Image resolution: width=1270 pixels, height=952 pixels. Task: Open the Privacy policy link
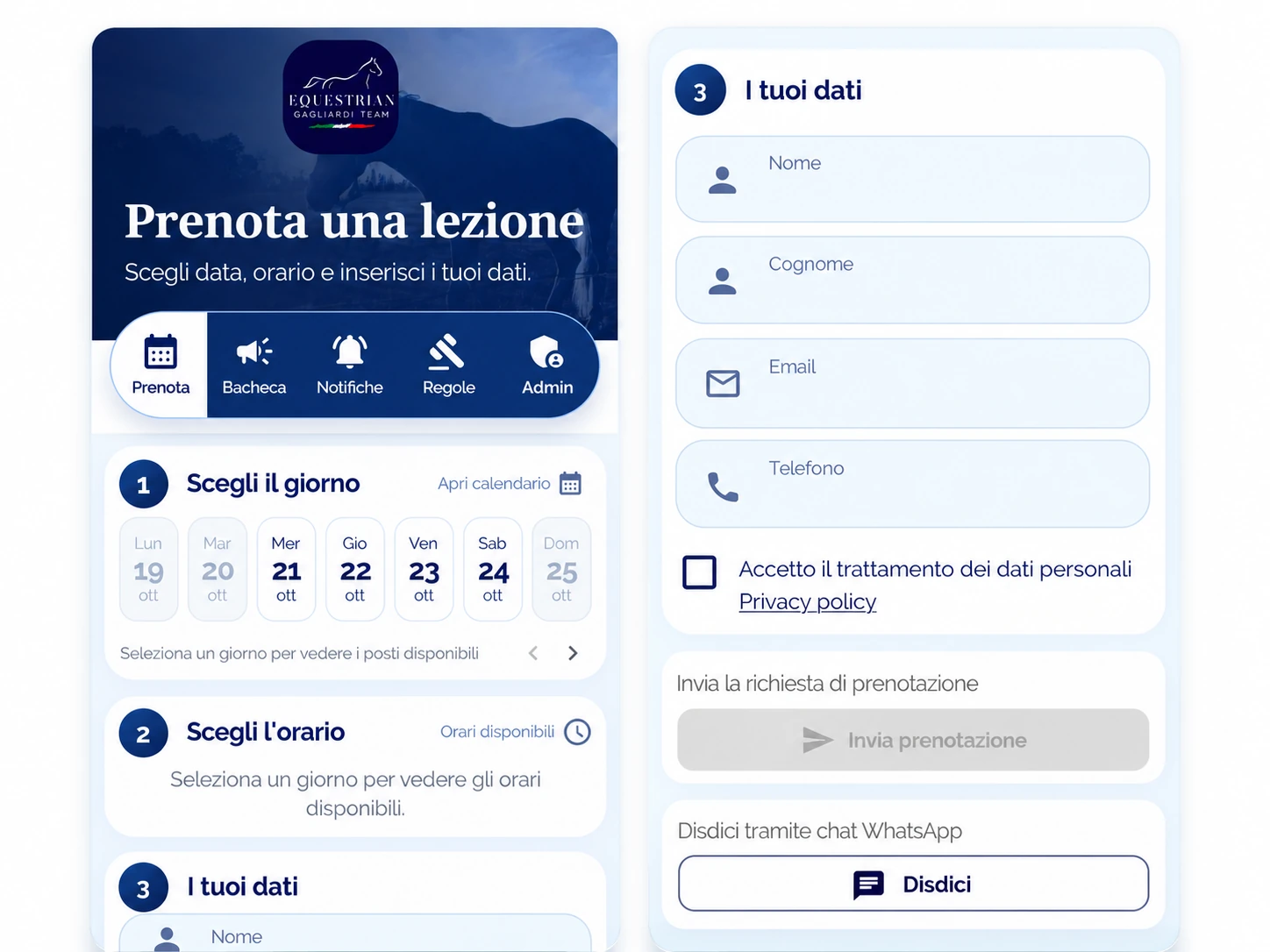[808, 602]
